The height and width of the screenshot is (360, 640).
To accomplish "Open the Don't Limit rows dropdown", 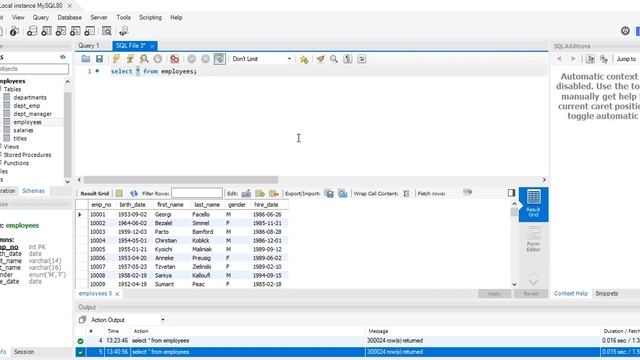I will (262, 59).
